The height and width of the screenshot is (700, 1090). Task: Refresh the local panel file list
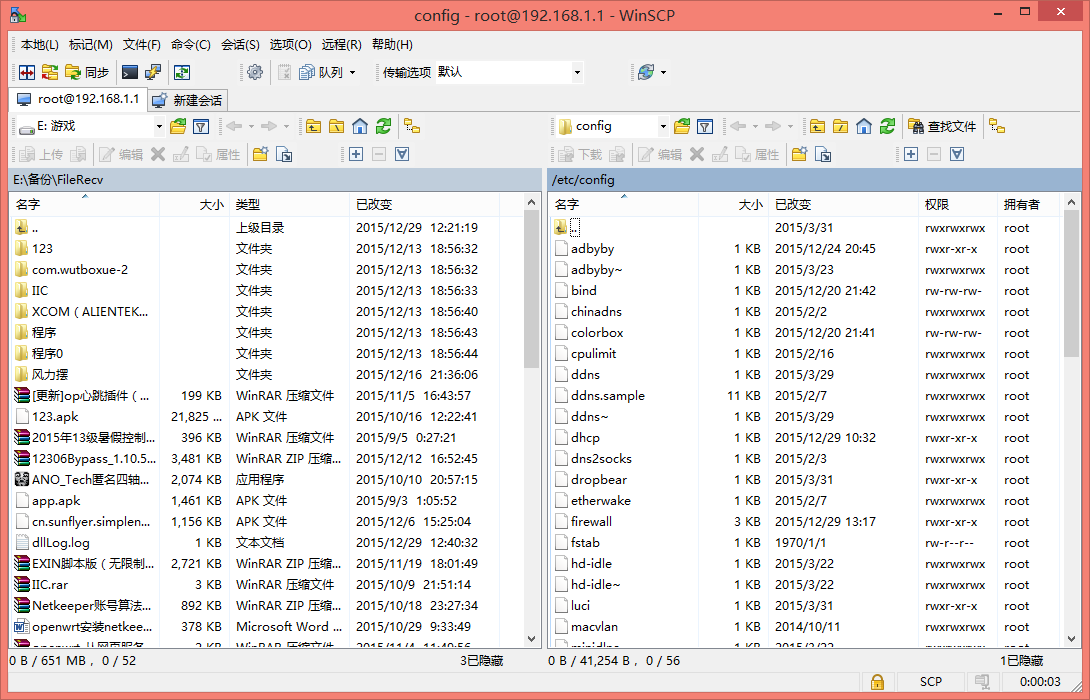(x=383, y=127)
